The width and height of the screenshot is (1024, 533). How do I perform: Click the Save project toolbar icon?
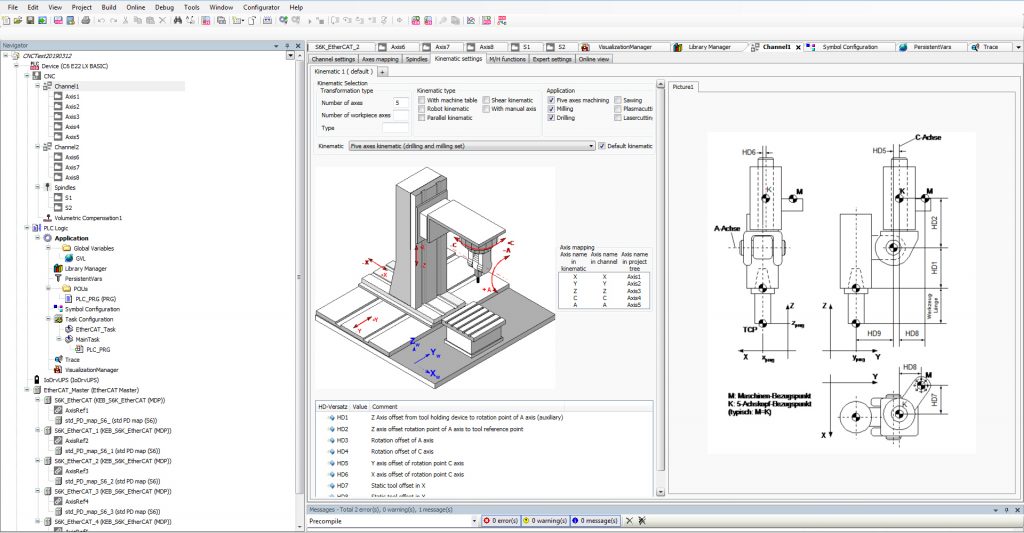(x=30, y=20)
